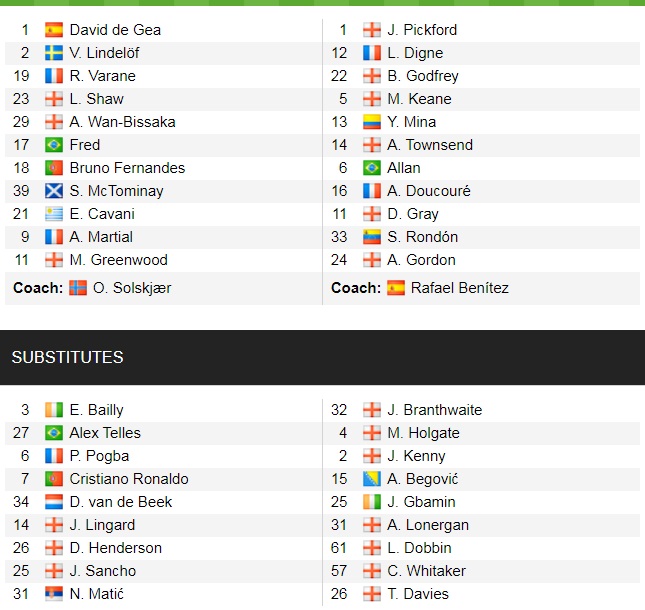The image size is (645, 610).
Task: Click the Spain flag beside David de Gea
Action: click(54, 30)
